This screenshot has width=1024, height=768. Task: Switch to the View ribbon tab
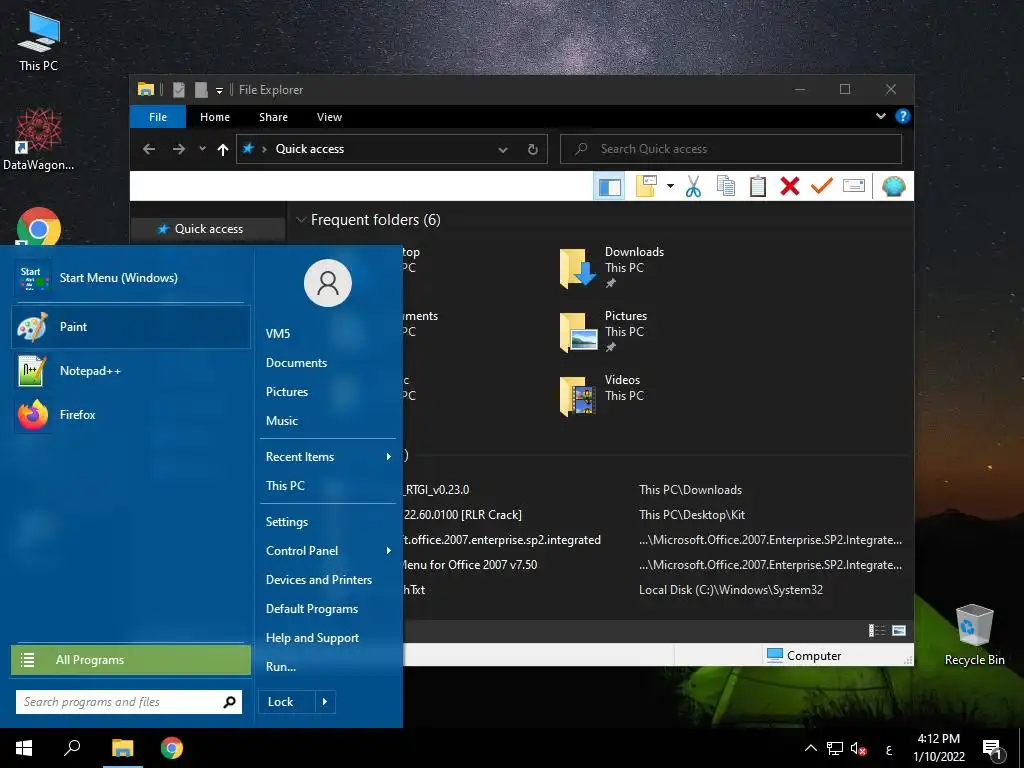click(x=329, y=117)
